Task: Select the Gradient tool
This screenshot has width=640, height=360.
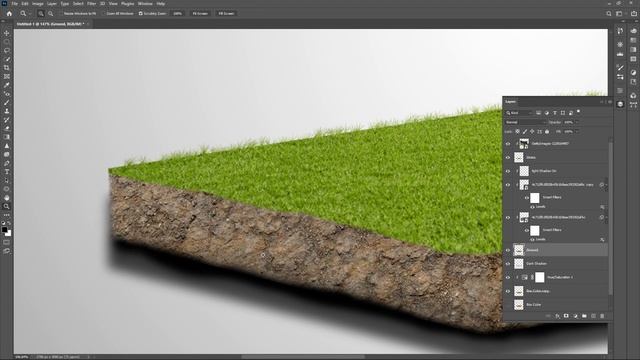Action: (x=7, y=137)
